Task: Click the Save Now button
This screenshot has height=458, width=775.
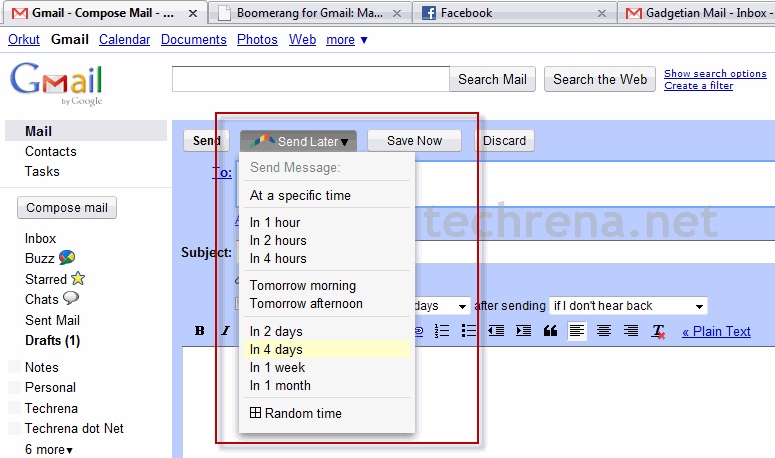Action: [414, 141]
